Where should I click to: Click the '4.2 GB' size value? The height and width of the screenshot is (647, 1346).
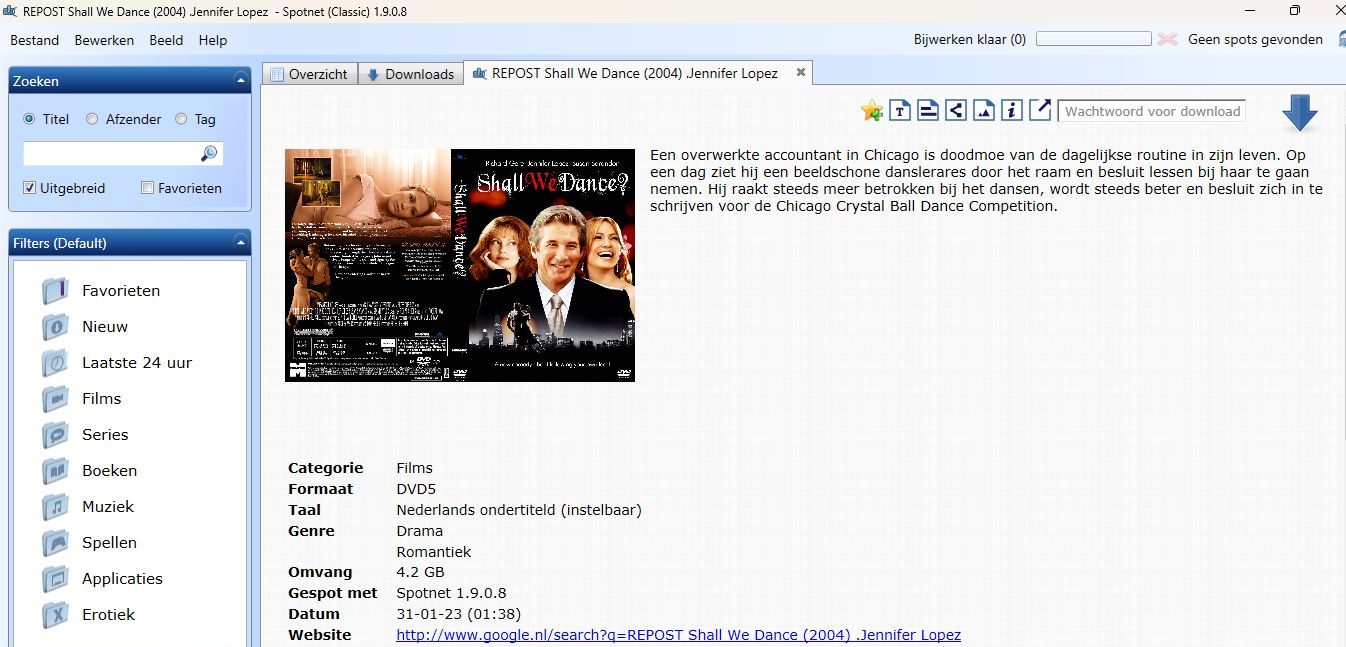421,573
